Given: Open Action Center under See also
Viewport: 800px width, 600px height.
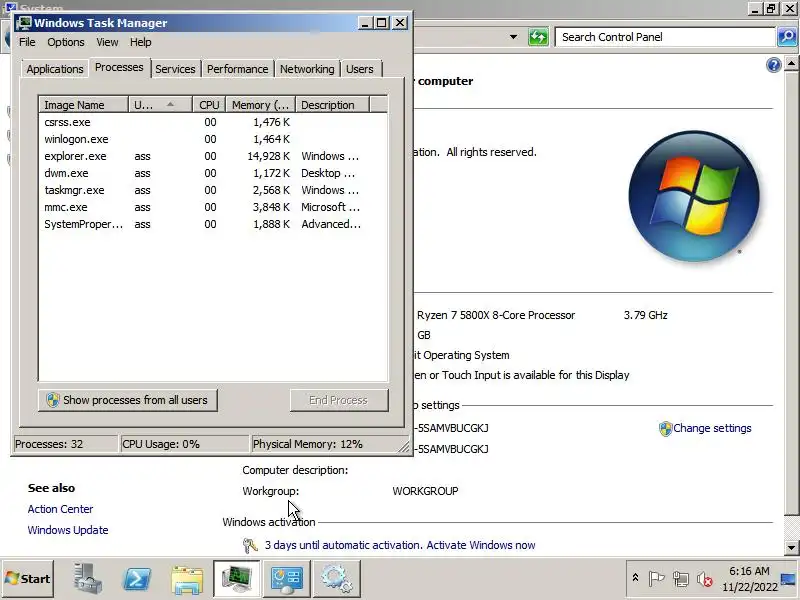Looking at the screenshot, I should click(x=60, y=509).
